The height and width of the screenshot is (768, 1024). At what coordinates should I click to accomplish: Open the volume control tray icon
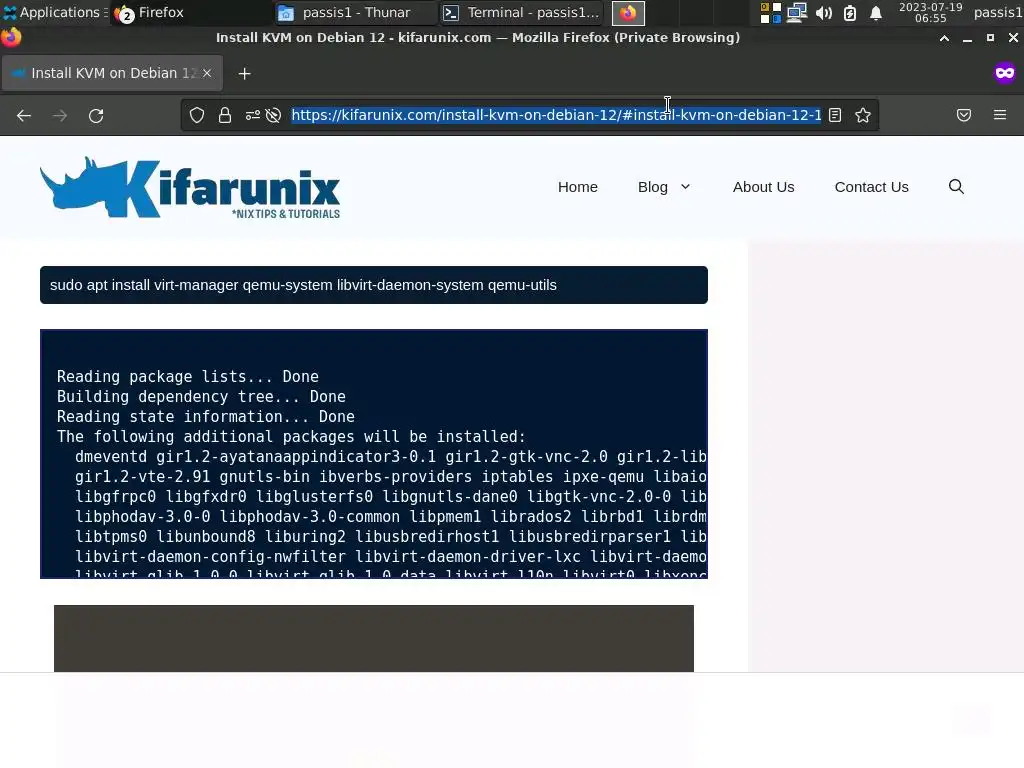pos(824,12)
